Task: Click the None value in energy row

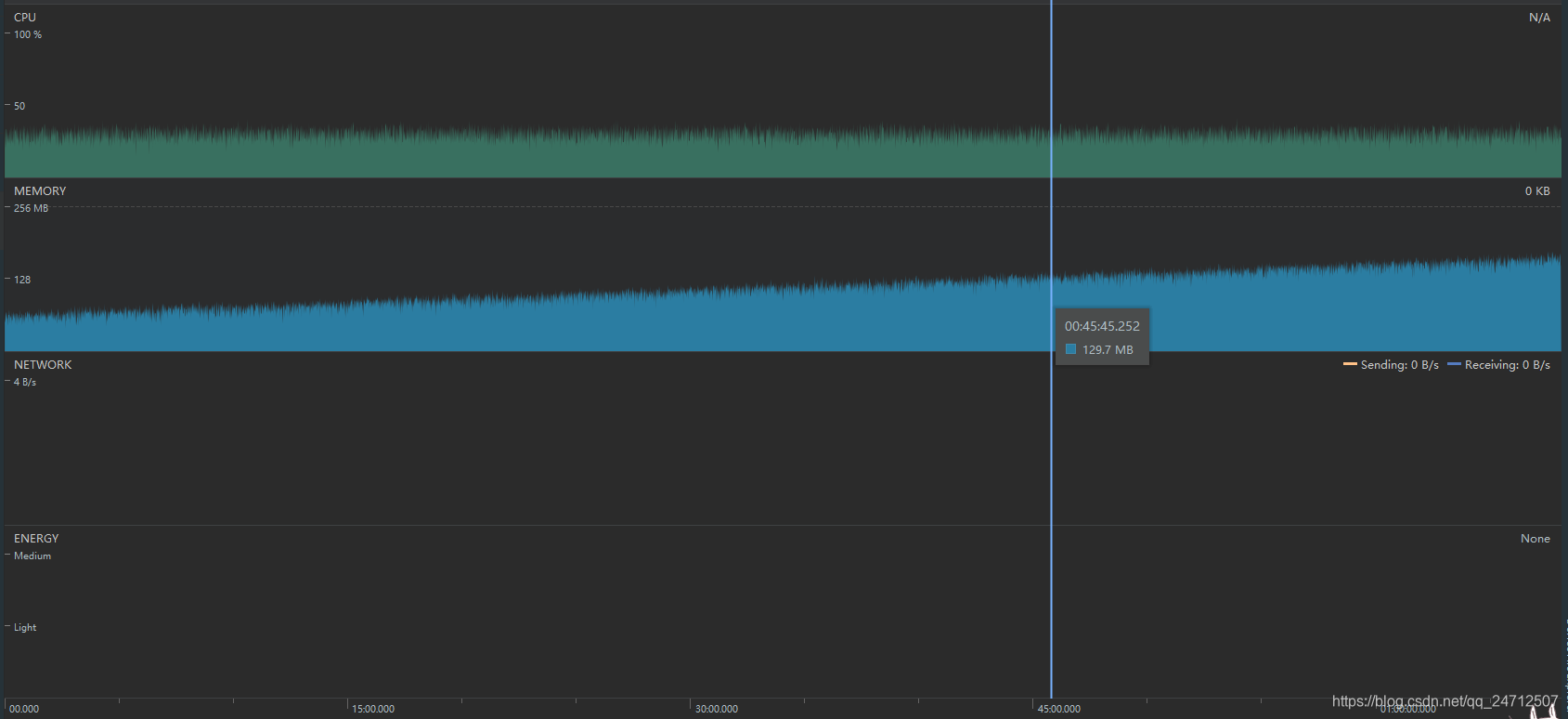Action: pyautogui.click(x=1536, y=539)
